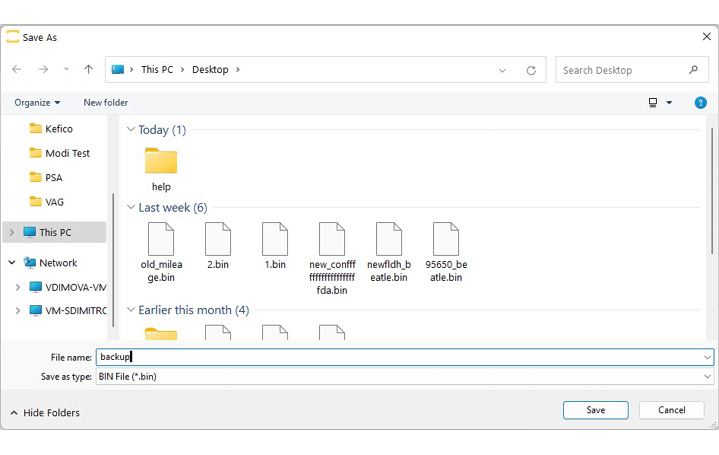Open the help folder

point(161,162)
